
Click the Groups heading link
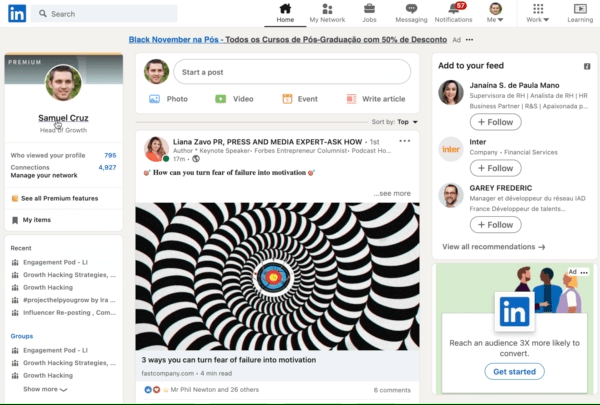point(22,336)
